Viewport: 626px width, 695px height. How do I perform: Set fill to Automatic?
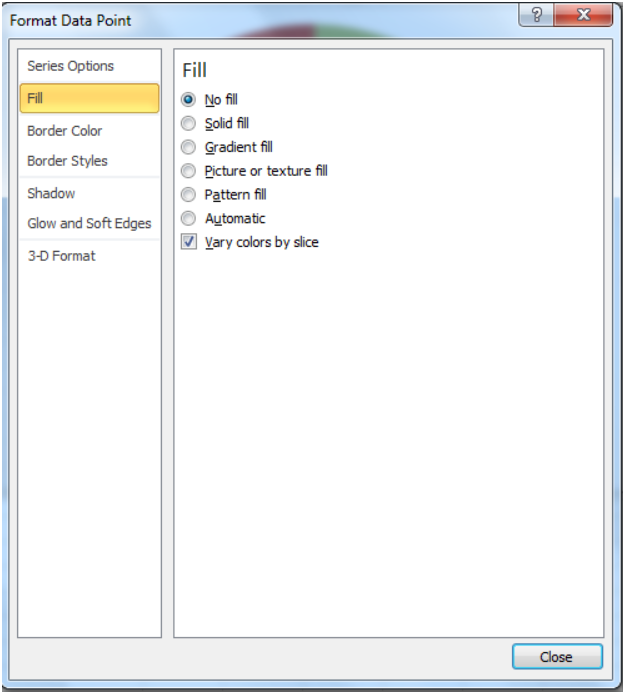point(188,219)
